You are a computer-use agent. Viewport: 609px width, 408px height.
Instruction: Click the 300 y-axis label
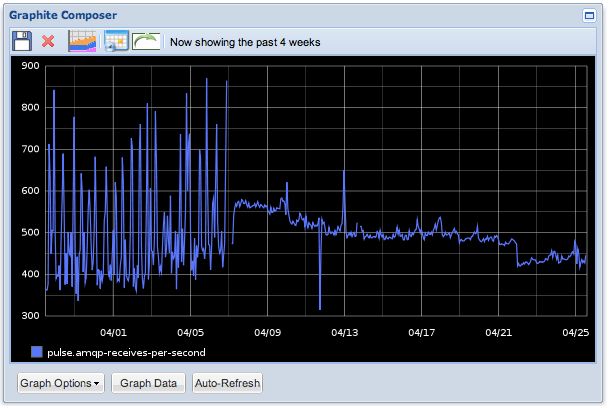pyautogui.click(x=30, y=316)
